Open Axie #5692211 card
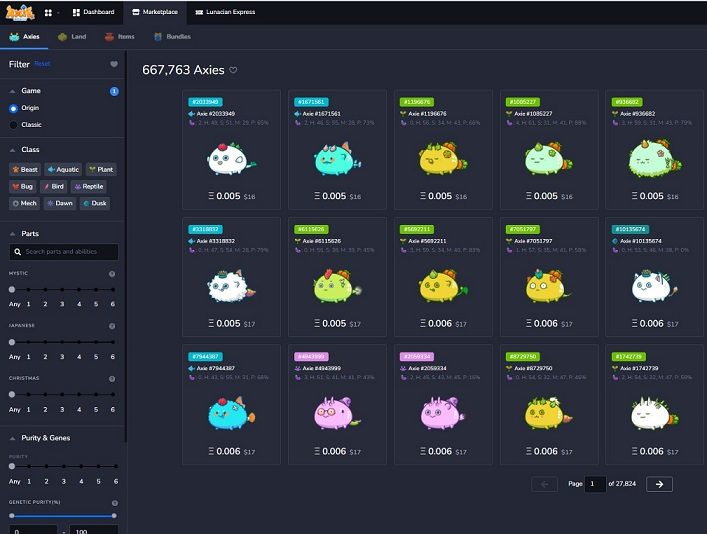This screenshot has width=707, height=534. 443,277
